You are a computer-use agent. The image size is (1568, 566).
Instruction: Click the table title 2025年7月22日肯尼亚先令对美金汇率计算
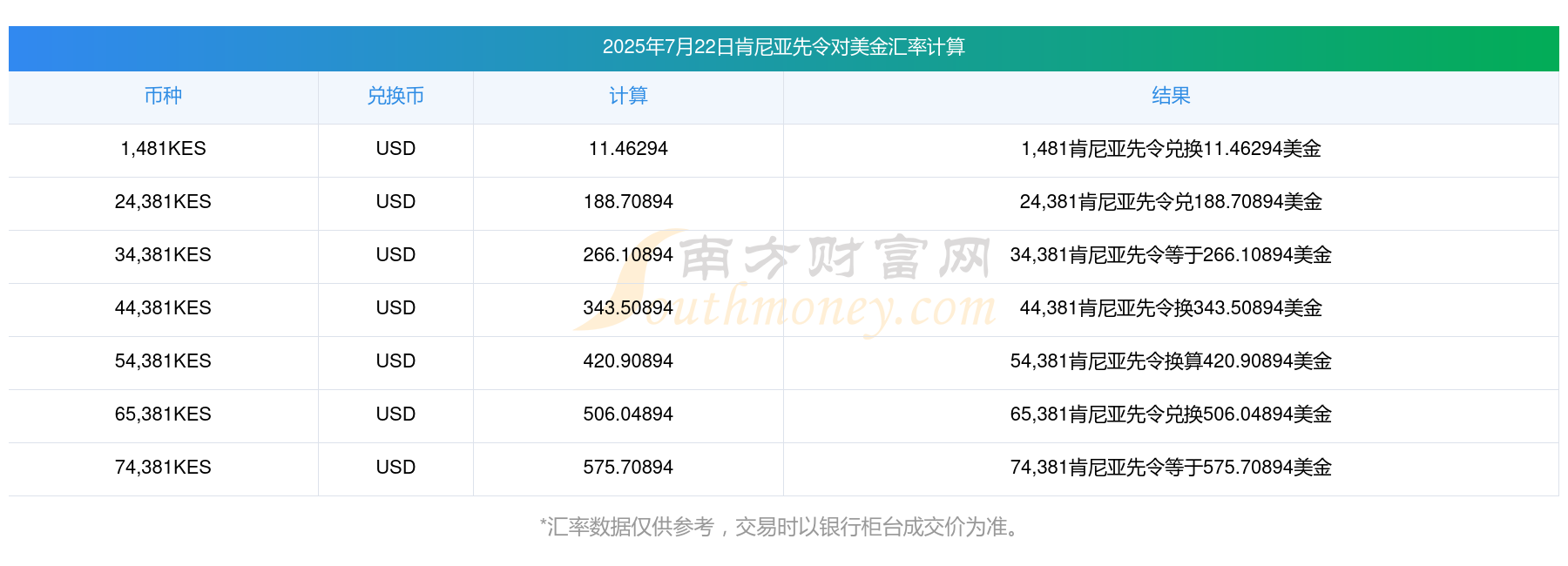[x=783, y=47]
